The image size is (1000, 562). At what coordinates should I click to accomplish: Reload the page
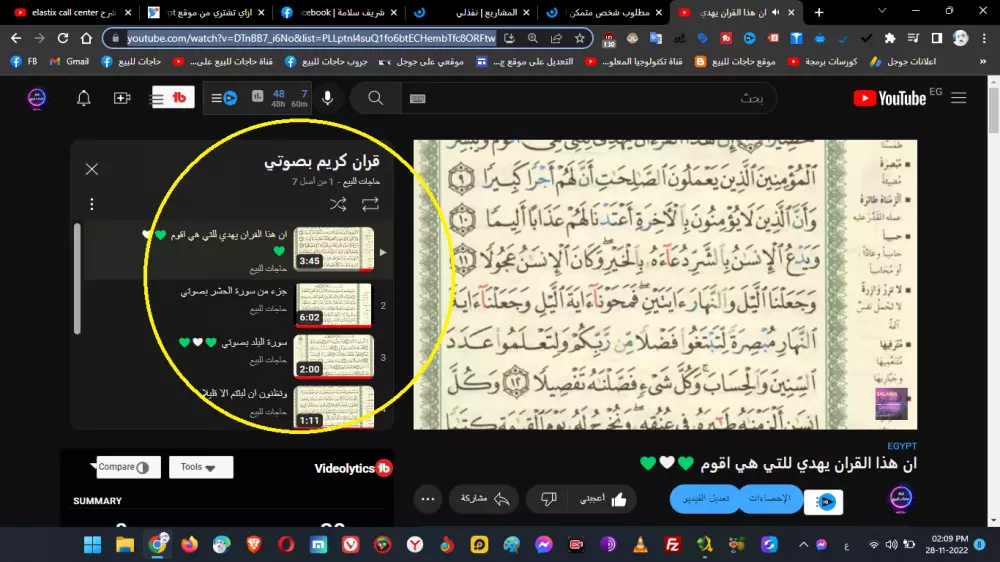pos(62,38)
